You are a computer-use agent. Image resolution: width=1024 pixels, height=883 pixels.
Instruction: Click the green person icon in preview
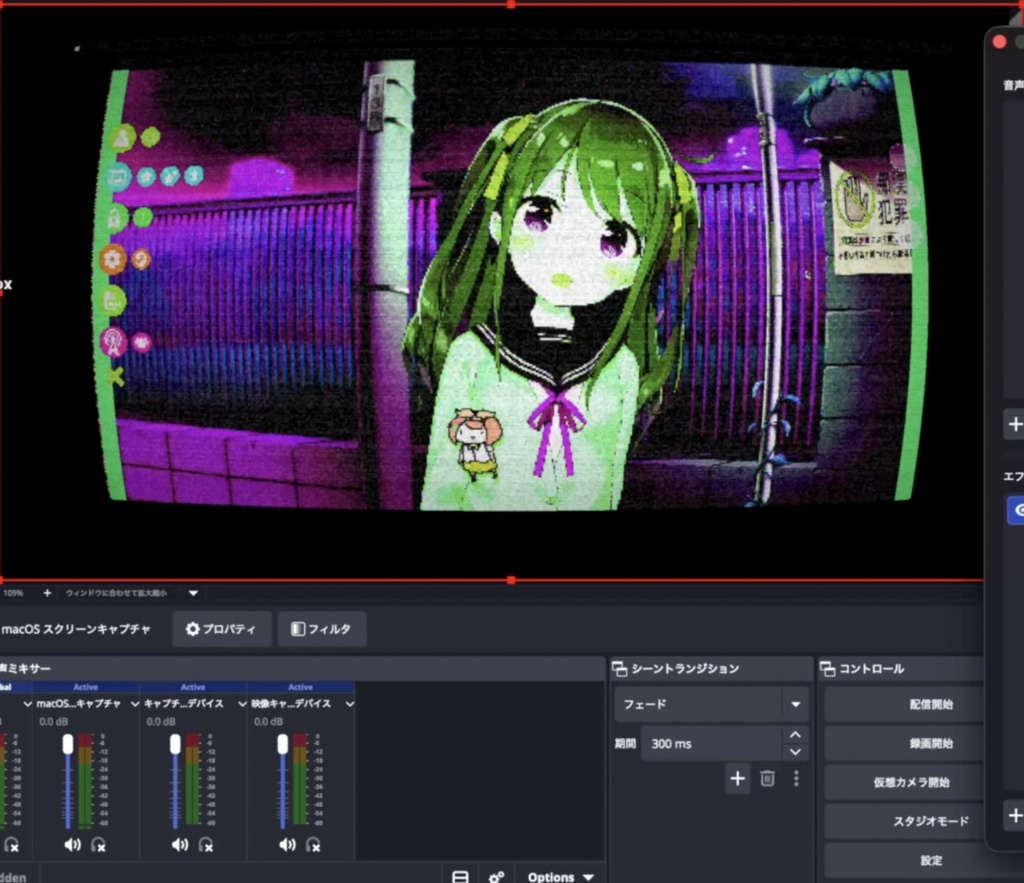point(122,138)
